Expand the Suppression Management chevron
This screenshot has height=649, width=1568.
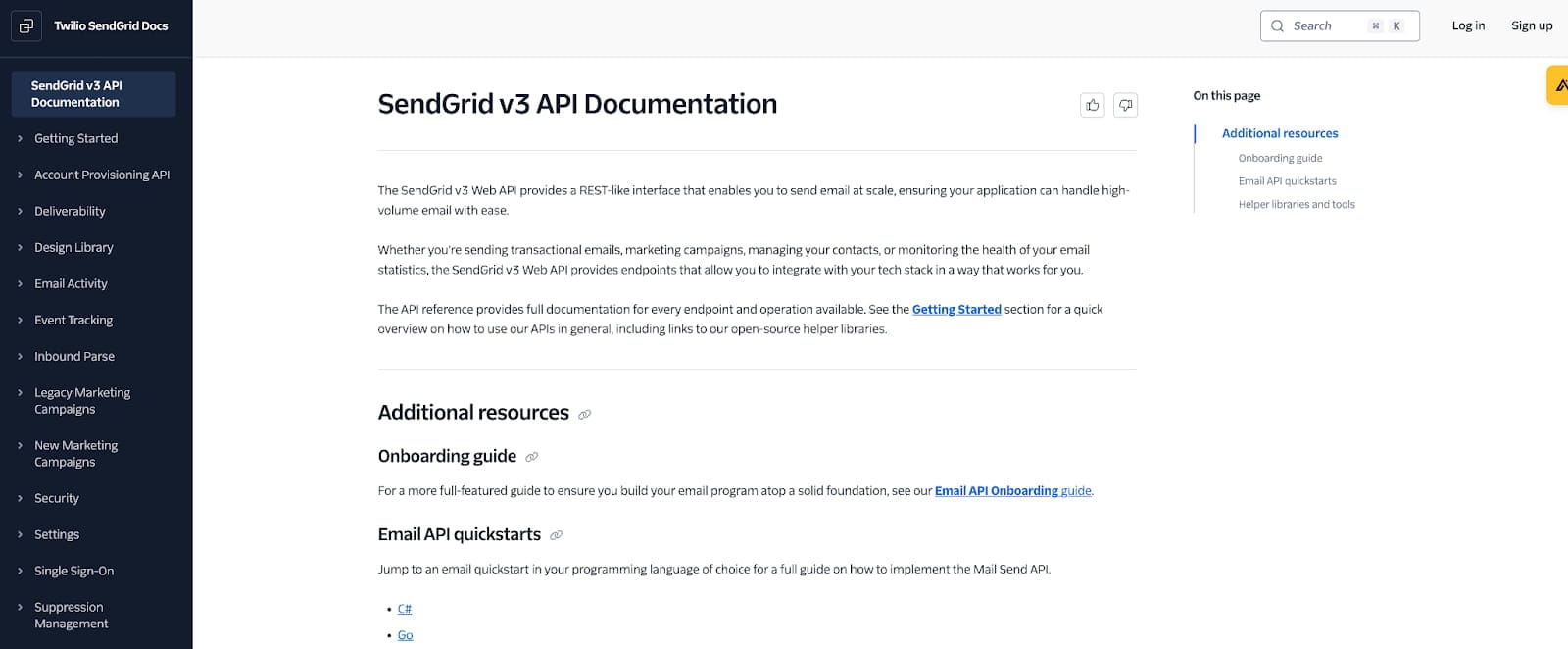[x=20, y=608]
